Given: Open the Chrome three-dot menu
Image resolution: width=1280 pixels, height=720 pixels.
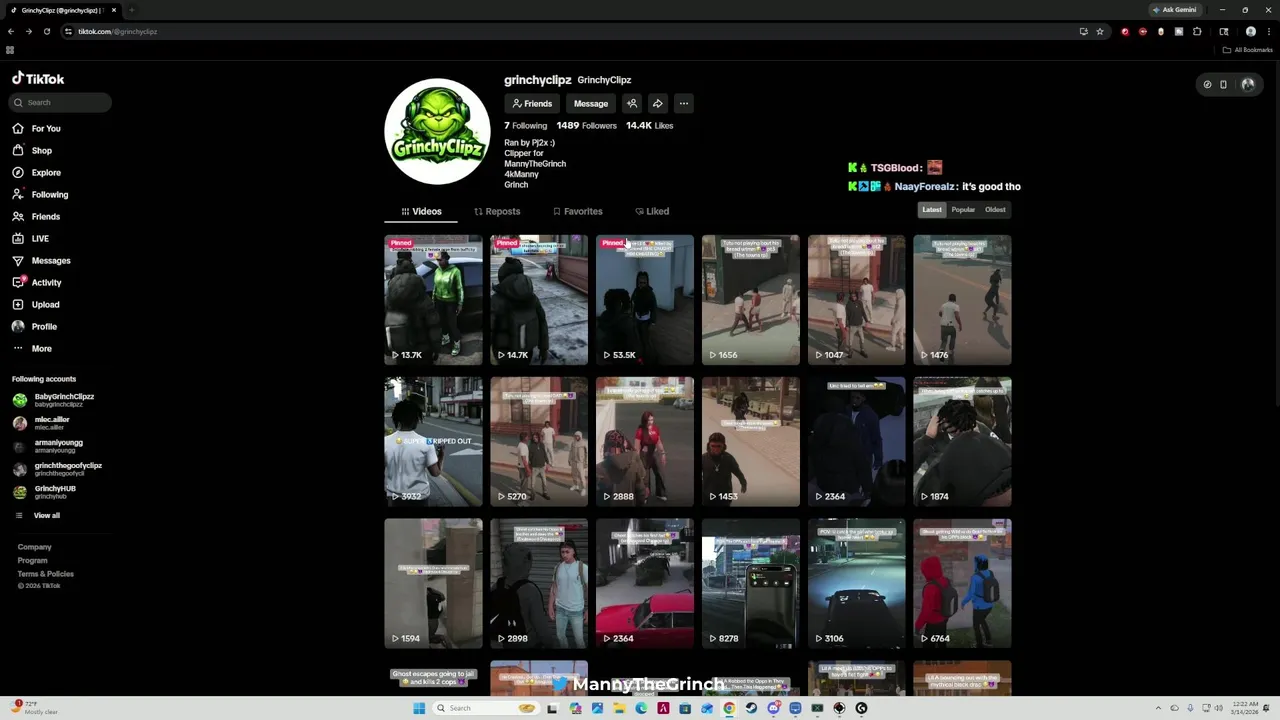Looking at the screenshot, I should point(1269,31).
